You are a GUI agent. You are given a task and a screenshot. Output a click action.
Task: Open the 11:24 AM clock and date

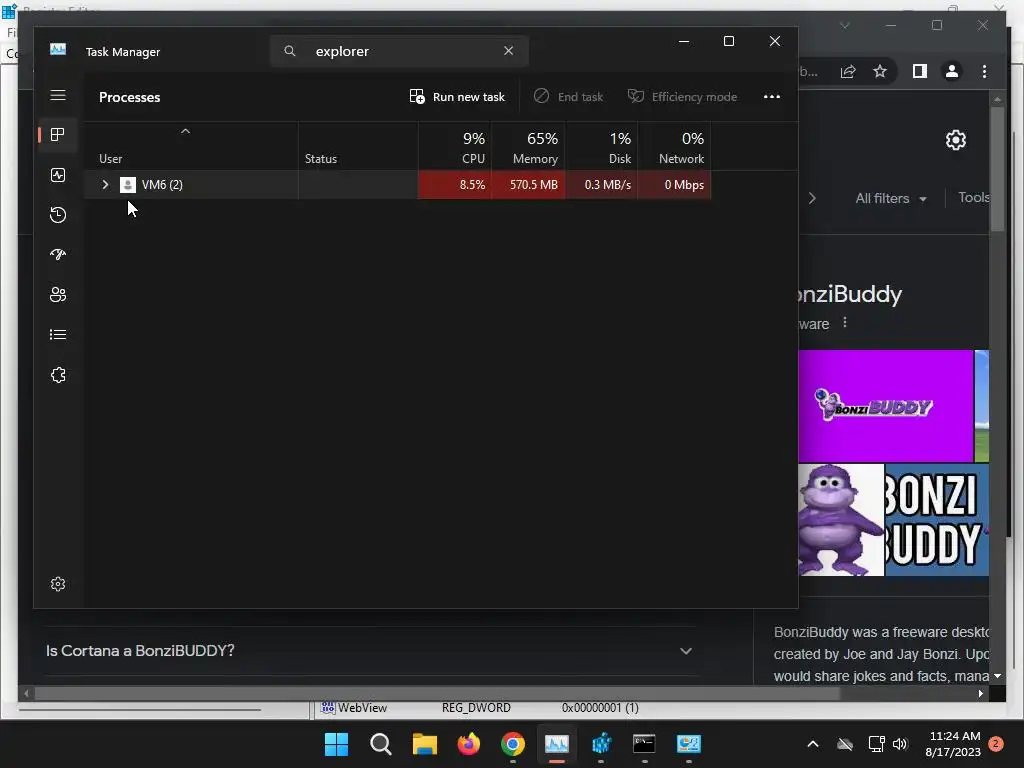pos(953,744)
